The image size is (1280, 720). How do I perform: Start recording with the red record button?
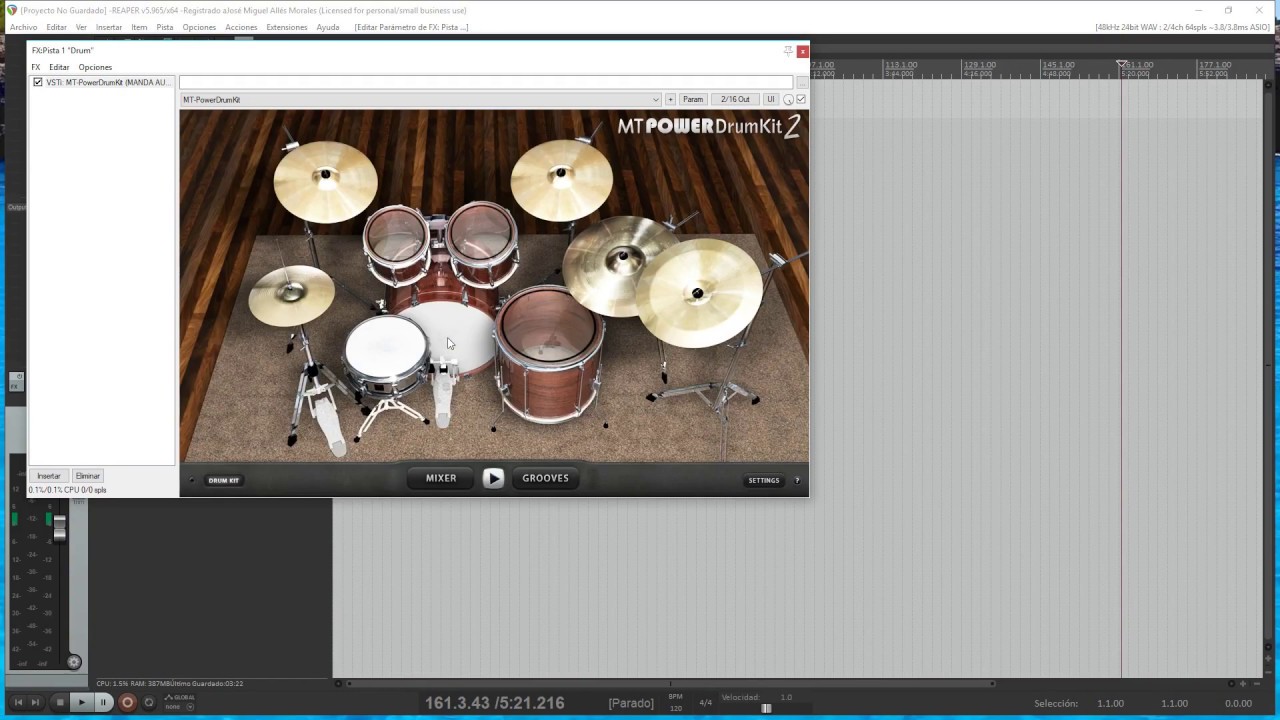point(127,702)
